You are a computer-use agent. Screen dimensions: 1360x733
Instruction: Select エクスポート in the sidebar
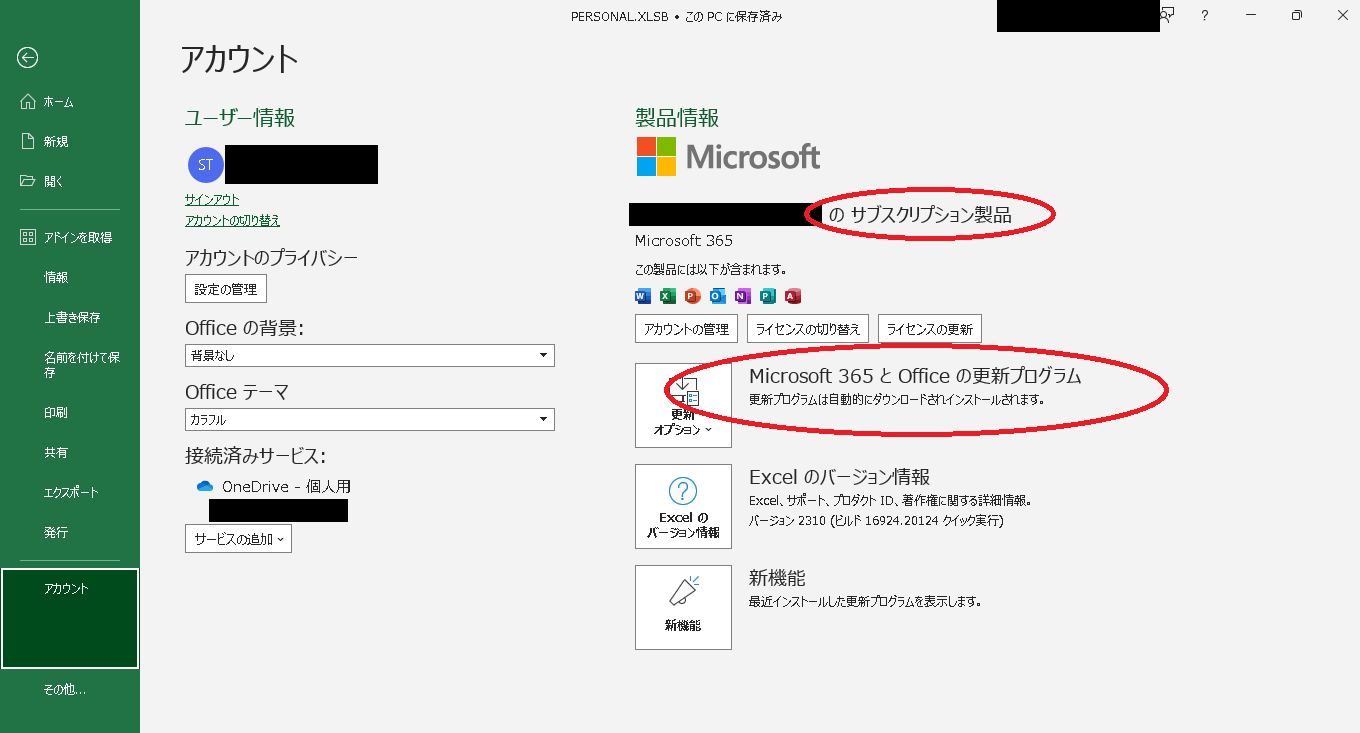tap(70, 493)
